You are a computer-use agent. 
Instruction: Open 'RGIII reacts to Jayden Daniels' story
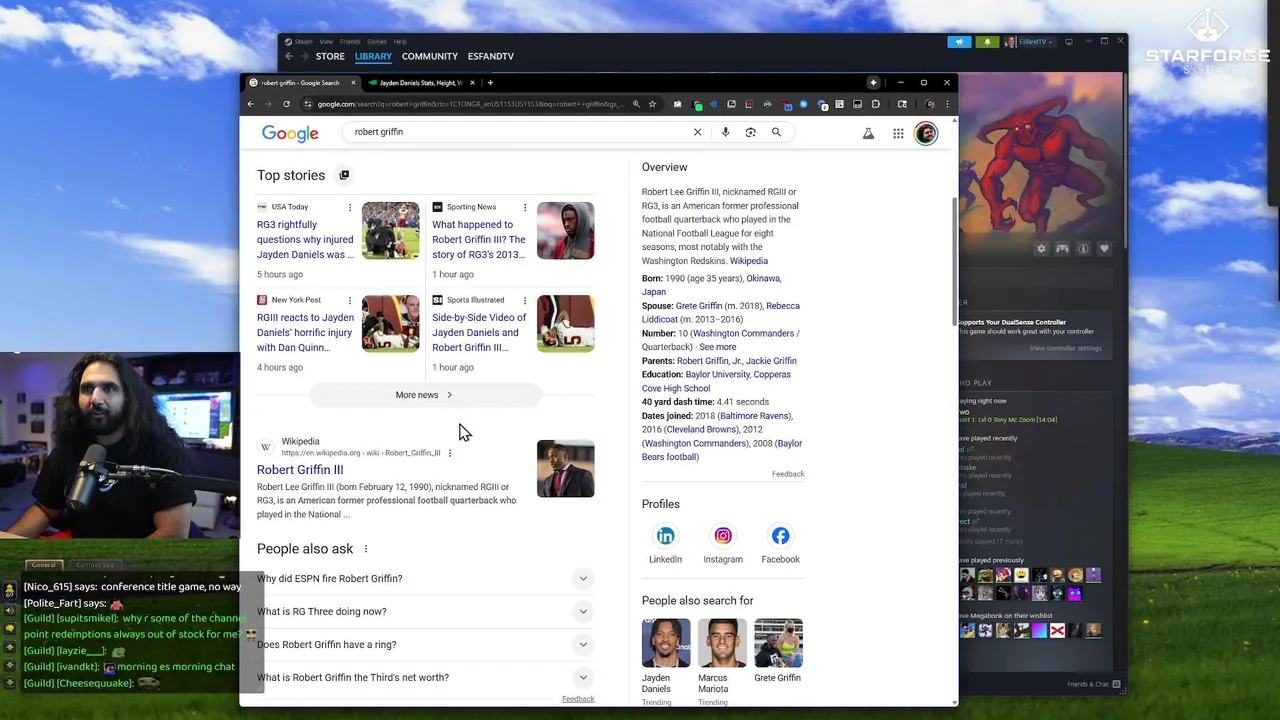point(305,333)
